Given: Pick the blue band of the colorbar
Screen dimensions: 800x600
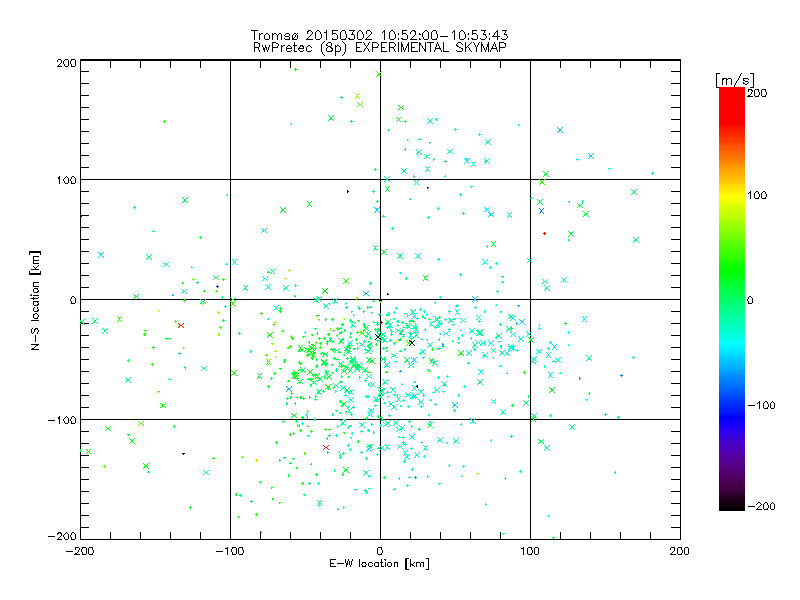Looking at the screenshot, I should 732,416.
